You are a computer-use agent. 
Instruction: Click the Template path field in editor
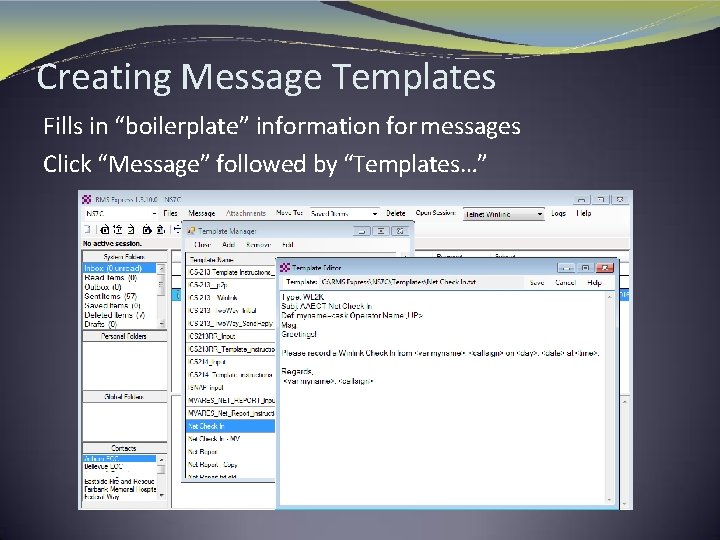point(421,282)
